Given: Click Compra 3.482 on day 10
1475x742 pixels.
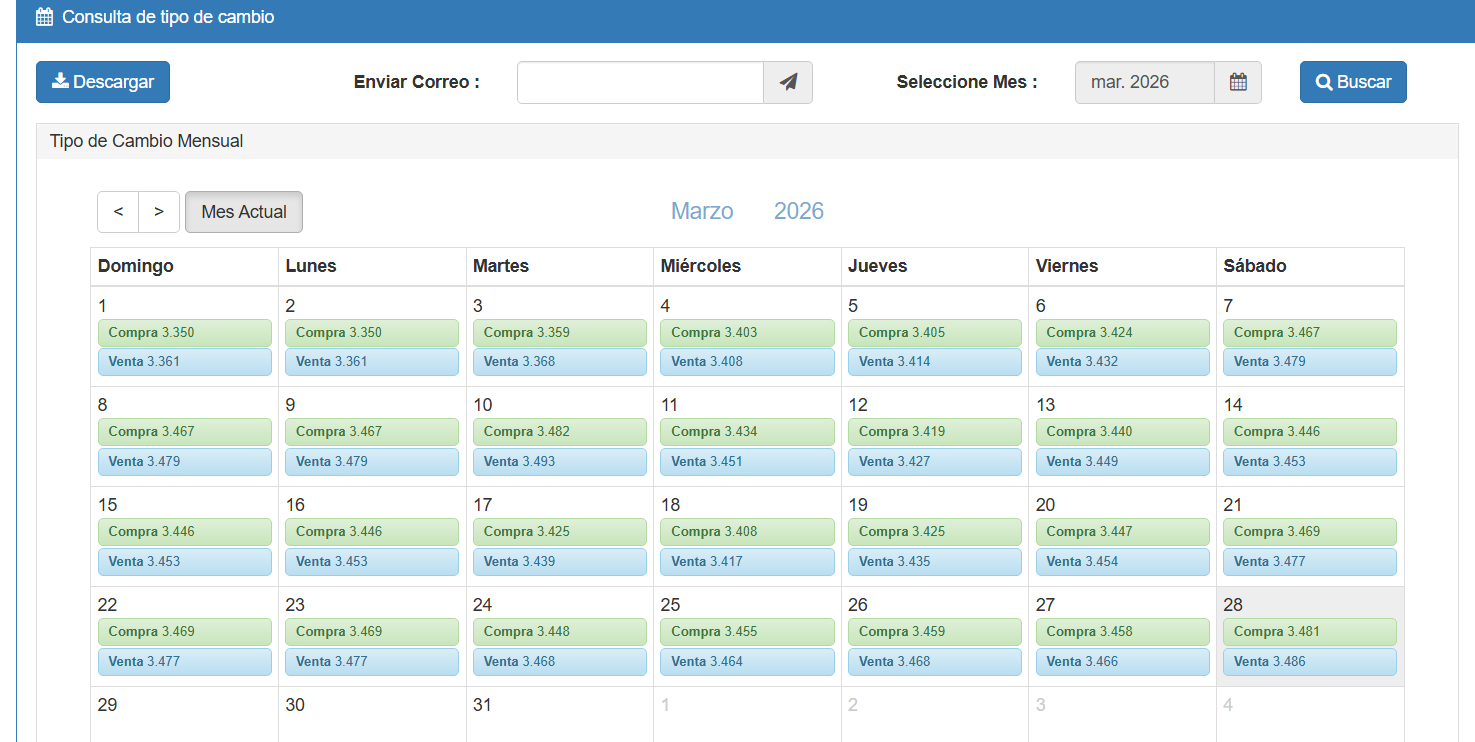Looking at the screenshot, I should [x=560, y=432].
